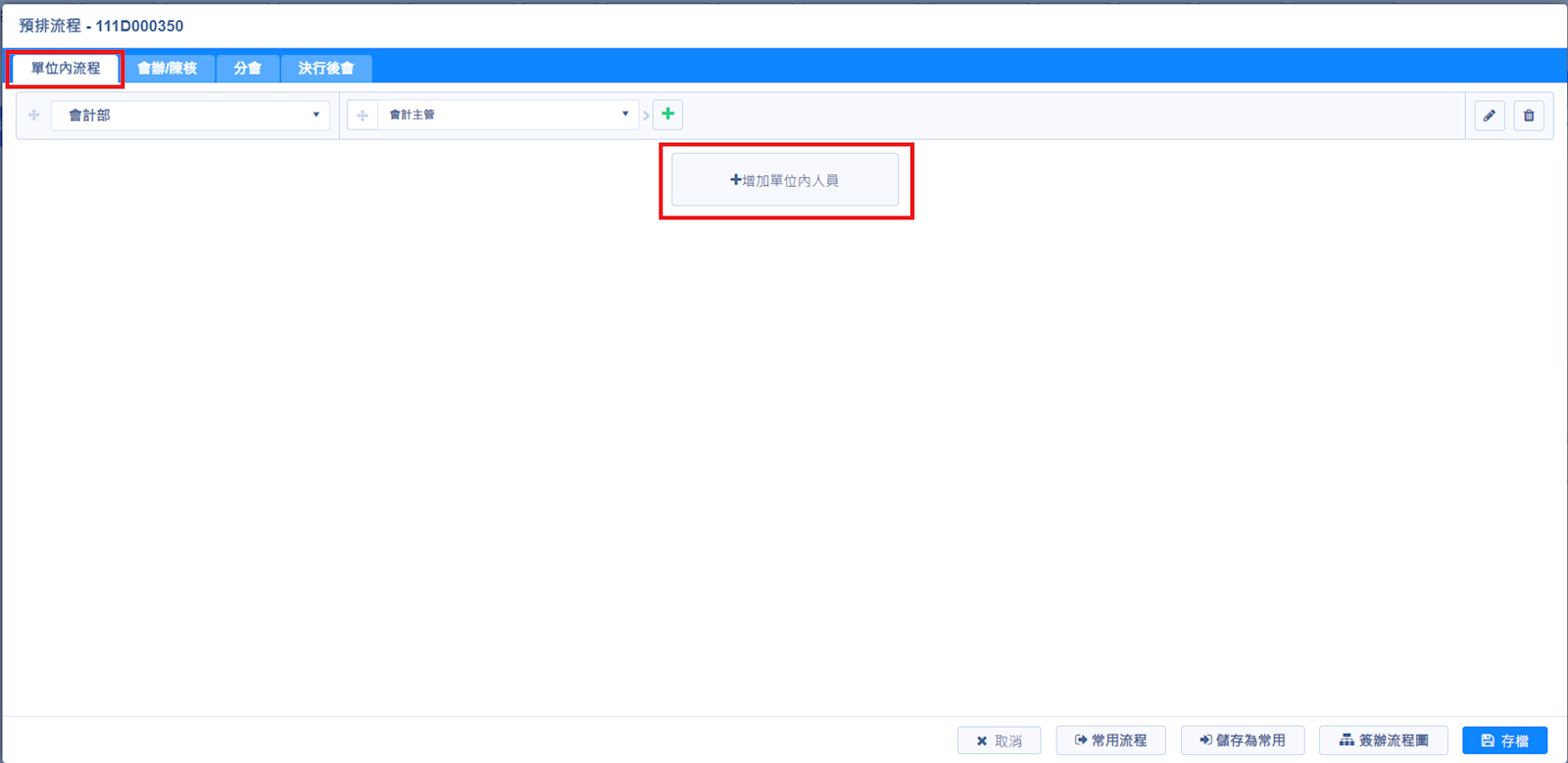Image resolution: width=1568 pixels, height=763 pixels.
Task: Select the 決行後會 tab
Action: click(325, 69)
